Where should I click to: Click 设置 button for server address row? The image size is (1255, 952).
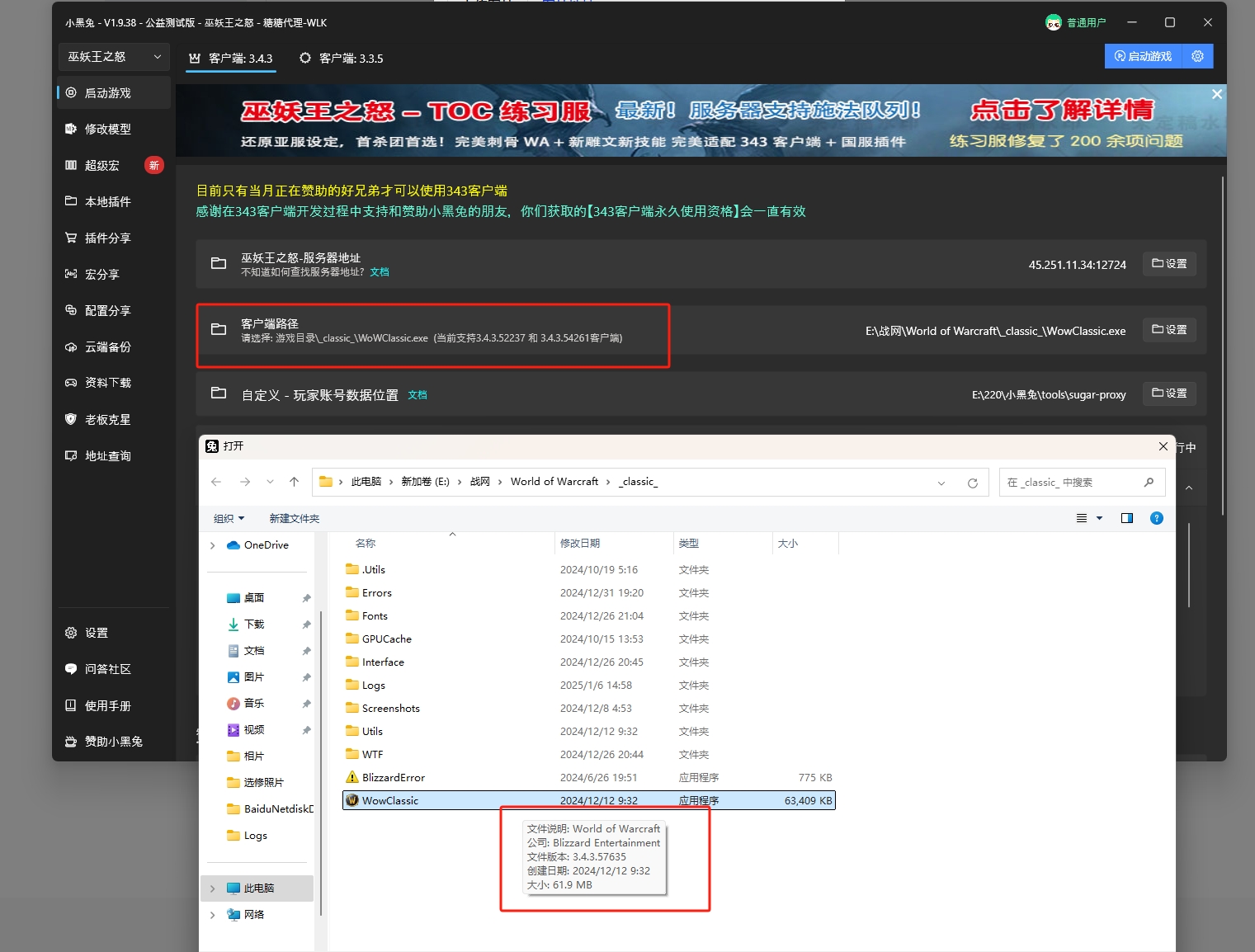pos(1170,264)
